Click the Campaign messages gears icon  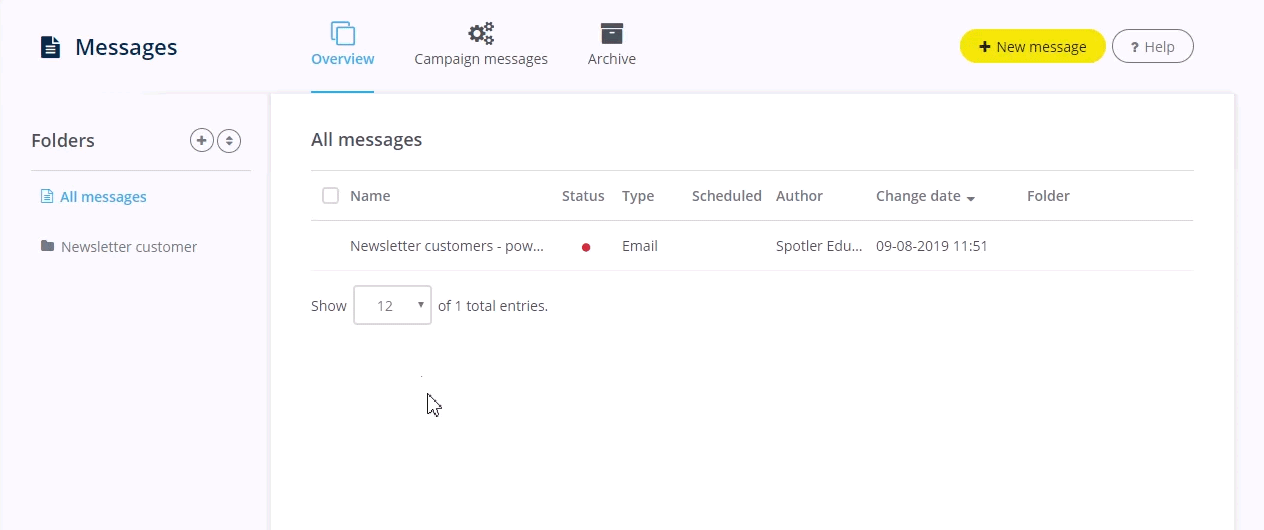[x=481, y=33]
